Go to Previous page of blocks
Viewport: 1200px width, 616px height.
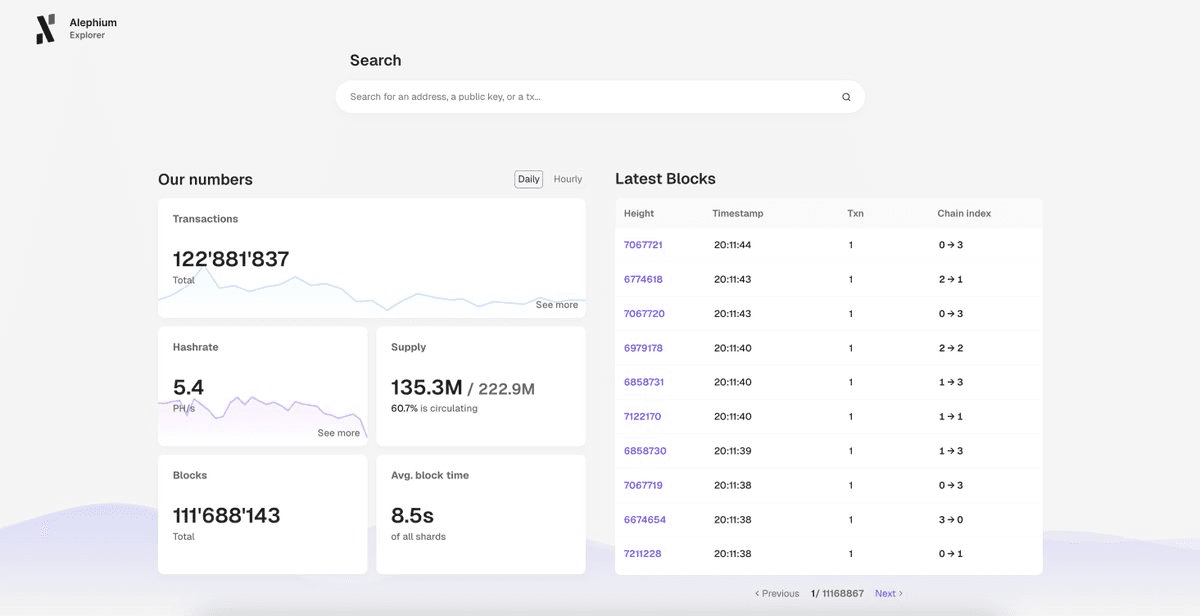click(777, 593)
